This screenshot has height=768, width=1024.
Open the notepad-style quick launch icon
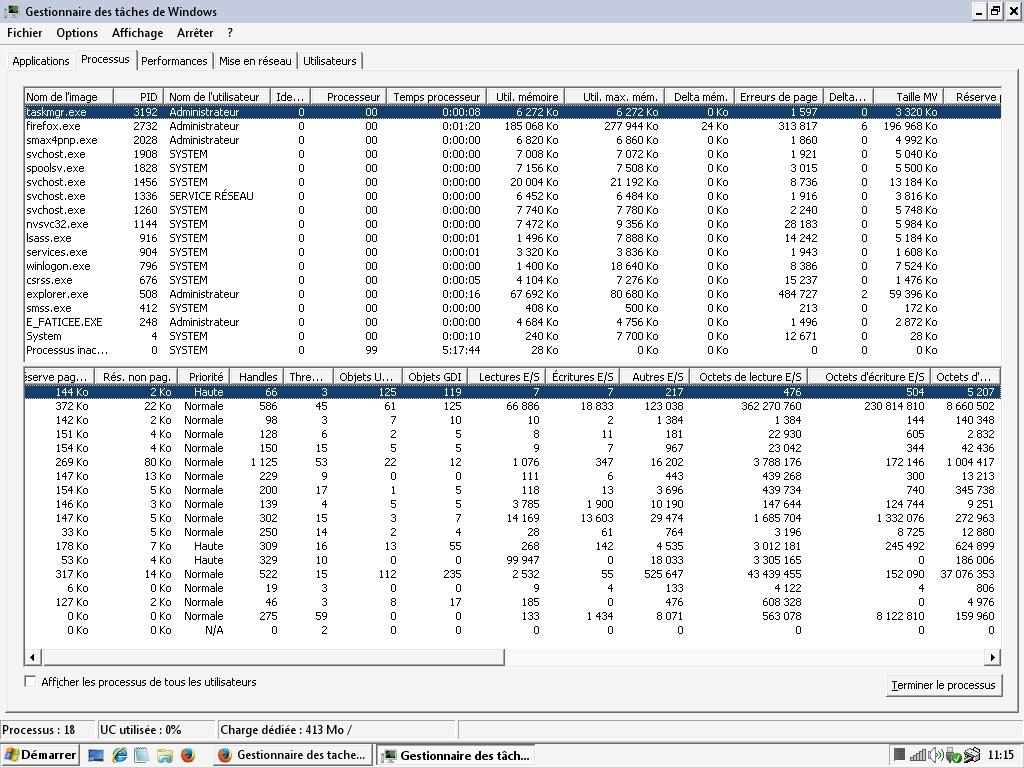pyautogui.click(x=141, y=755)
